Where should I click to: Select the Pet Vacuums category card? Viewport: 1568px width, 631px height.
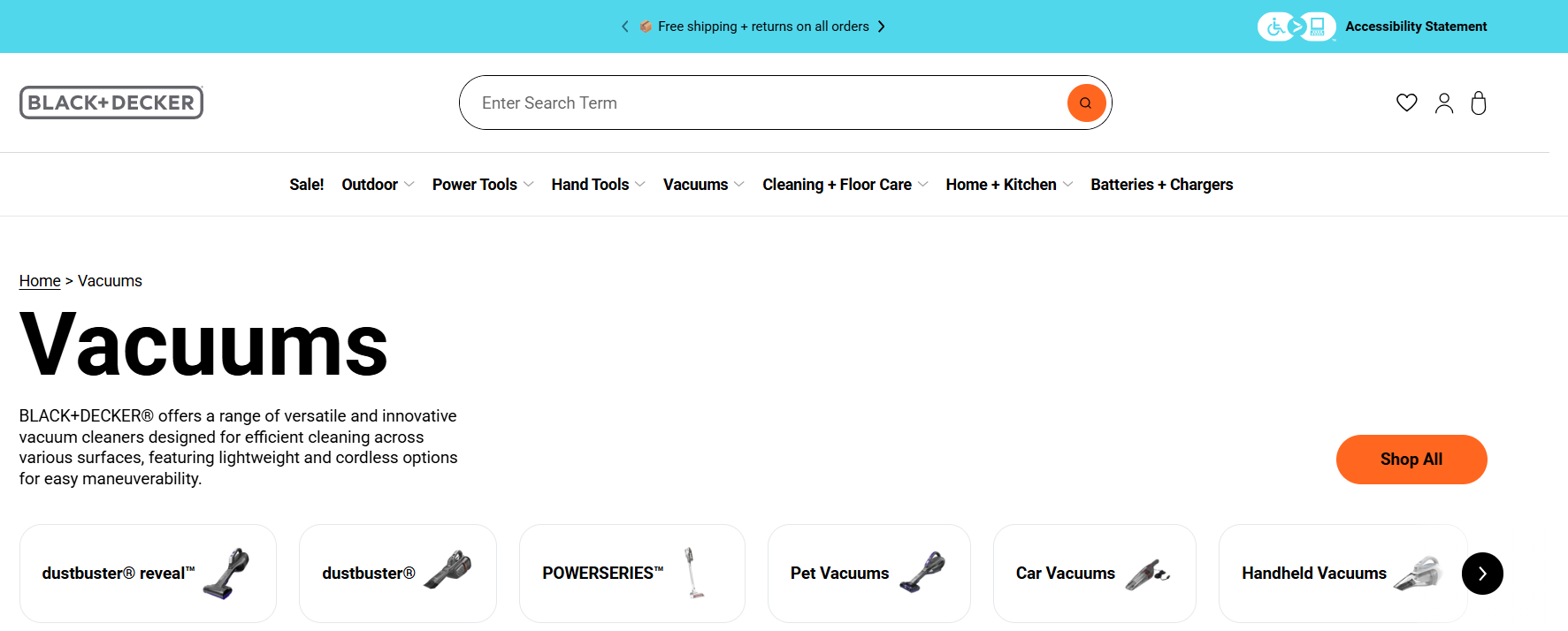pos(869,574)
